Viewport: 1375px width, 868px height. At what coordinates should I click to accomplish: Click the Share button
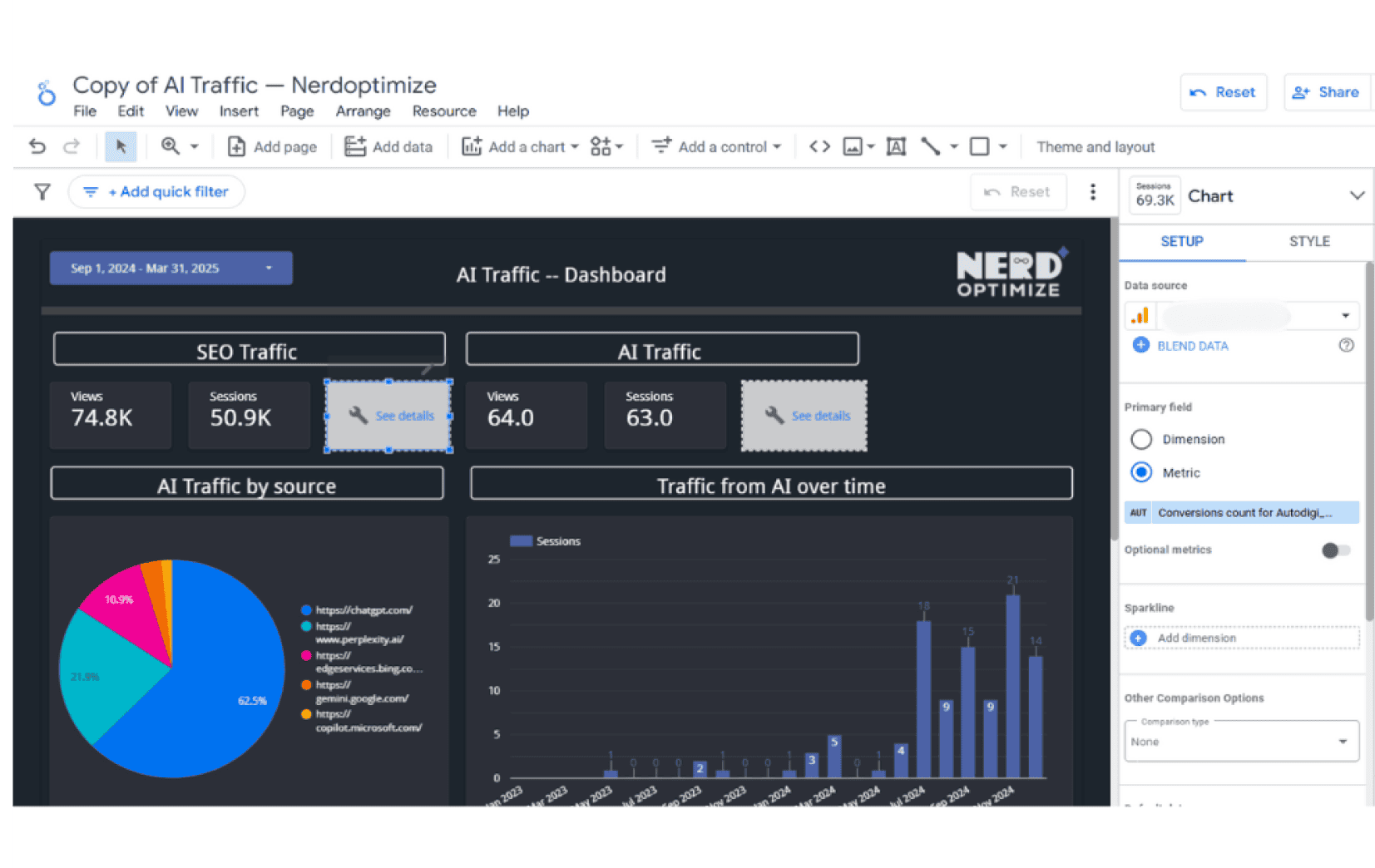tap(1326, 92)
